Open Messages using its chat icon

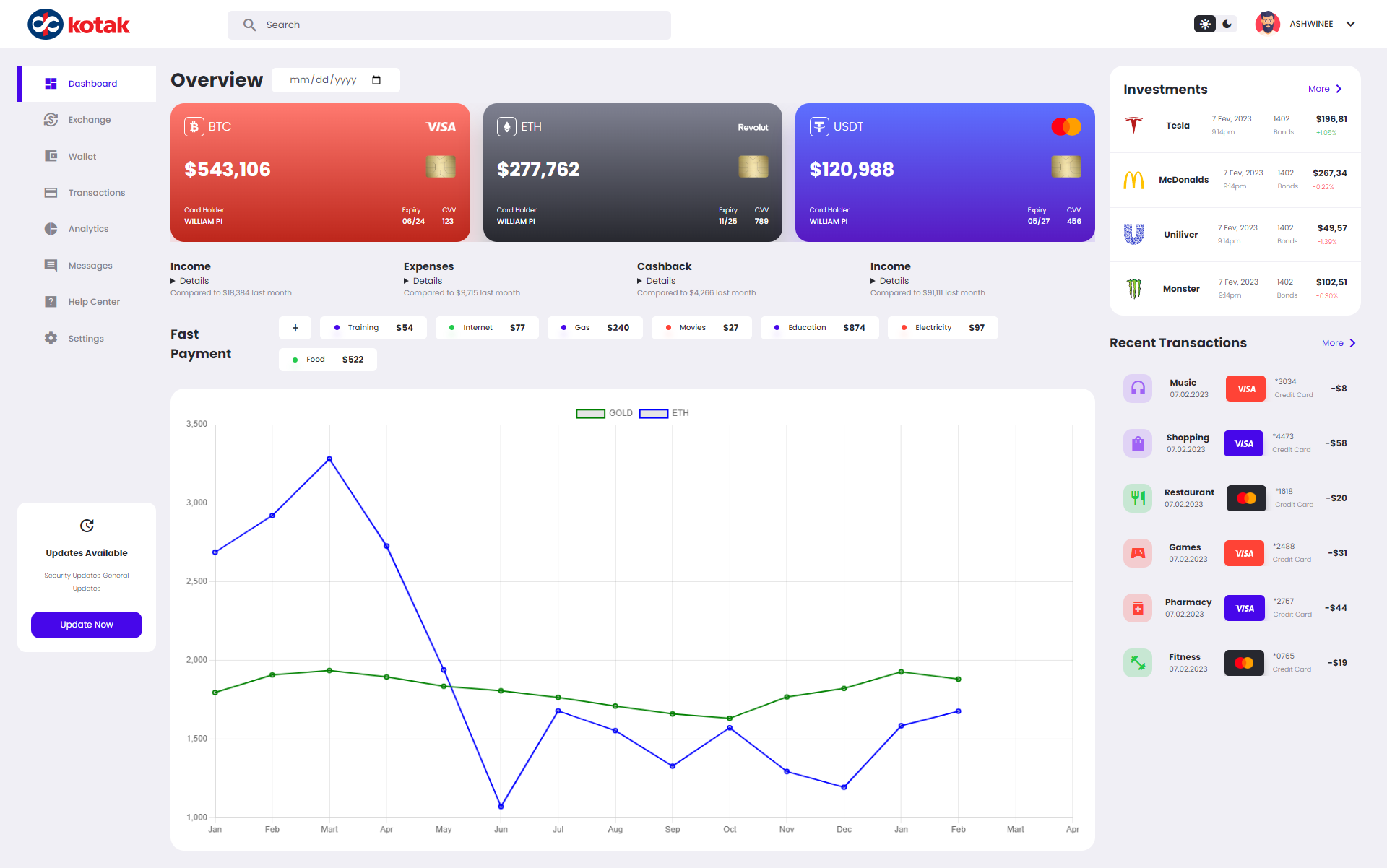click(51, 265)
